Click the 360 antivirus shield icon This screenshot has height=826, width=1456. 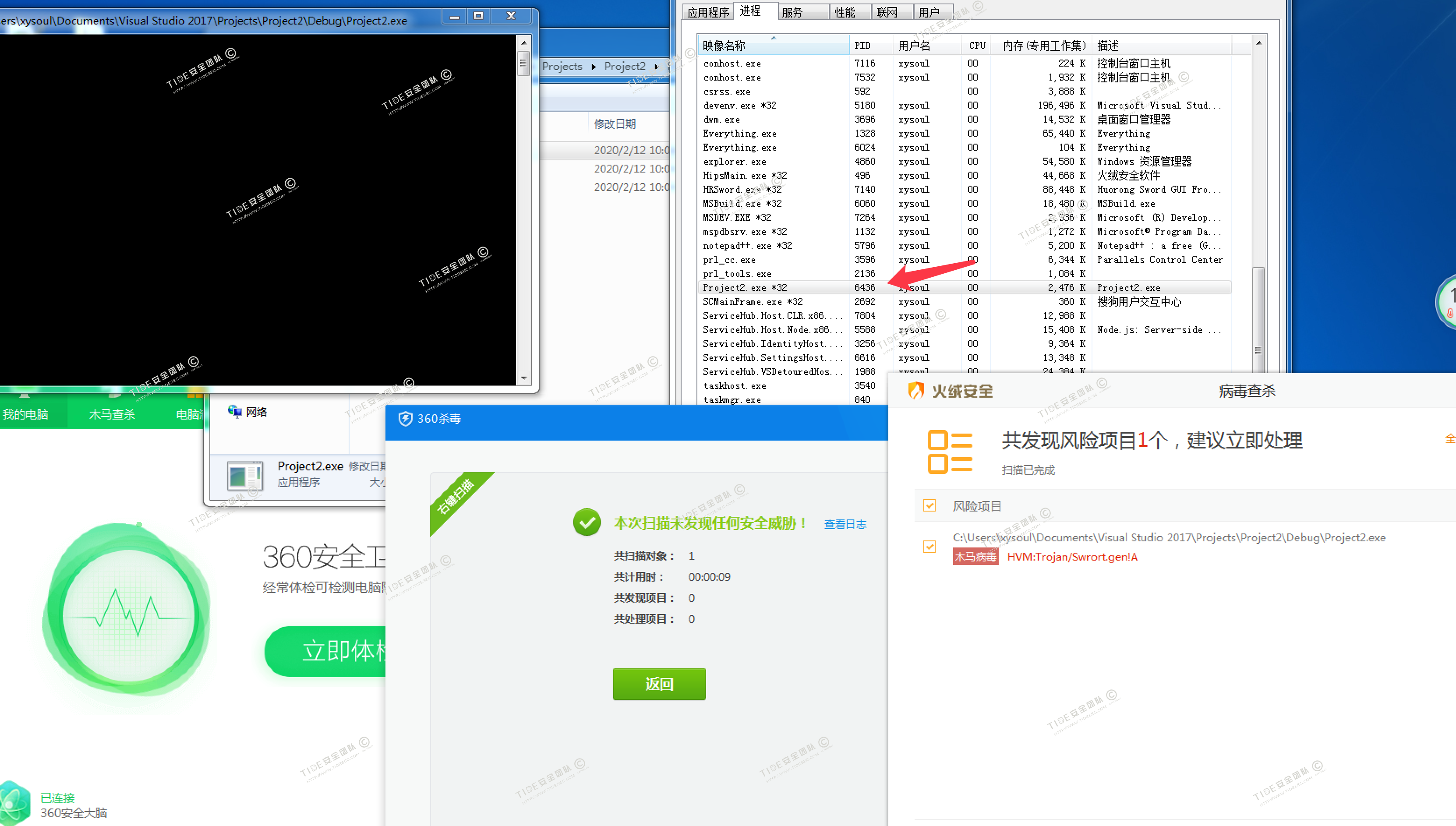point(405,419)
